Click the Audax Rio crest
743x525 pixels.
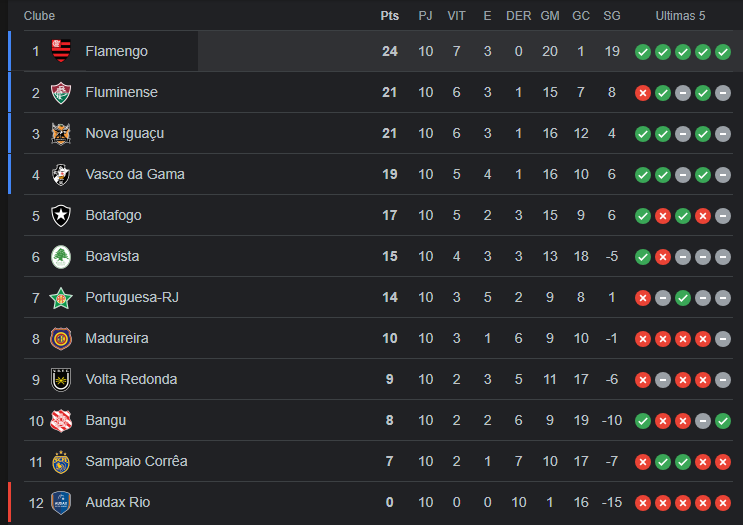click(61, 503)
